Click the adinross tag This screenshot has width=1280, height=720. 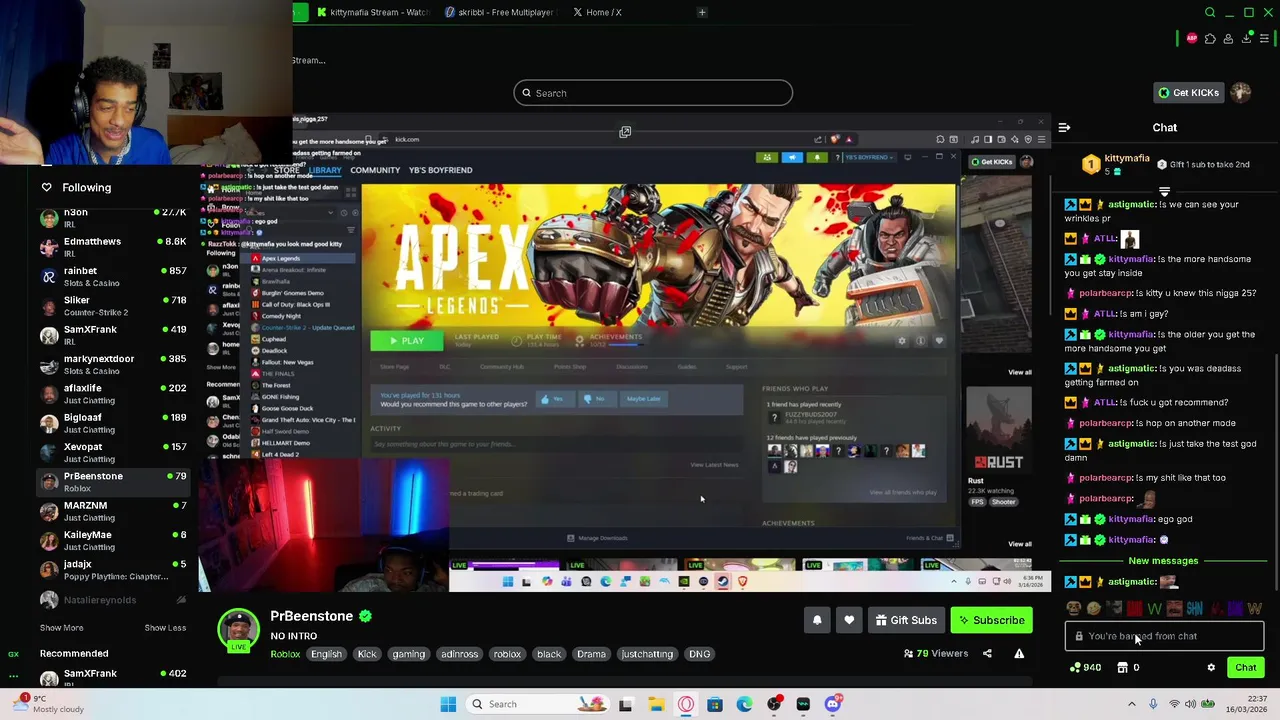click(x=459, y=654)
